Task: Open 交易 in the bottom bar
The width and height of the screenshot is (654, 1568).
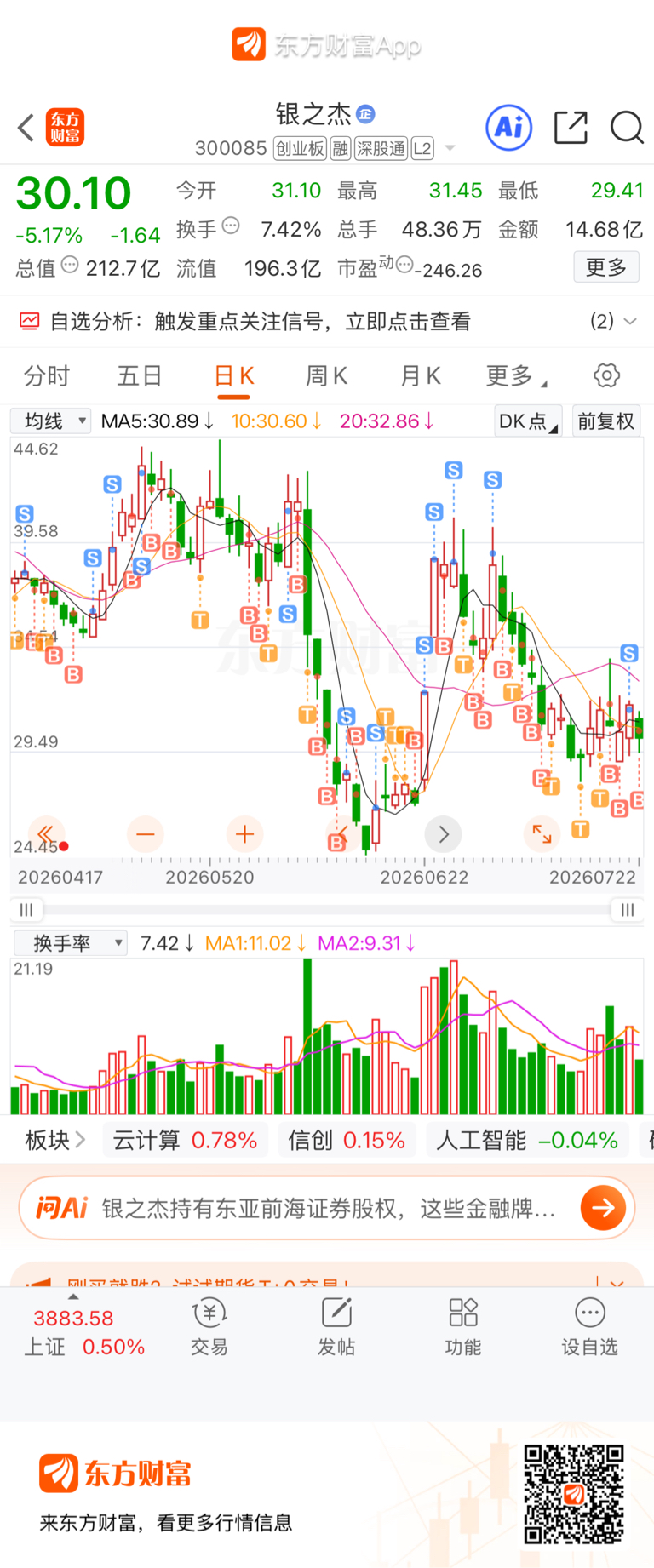Action: click(x=209, y=1327)
